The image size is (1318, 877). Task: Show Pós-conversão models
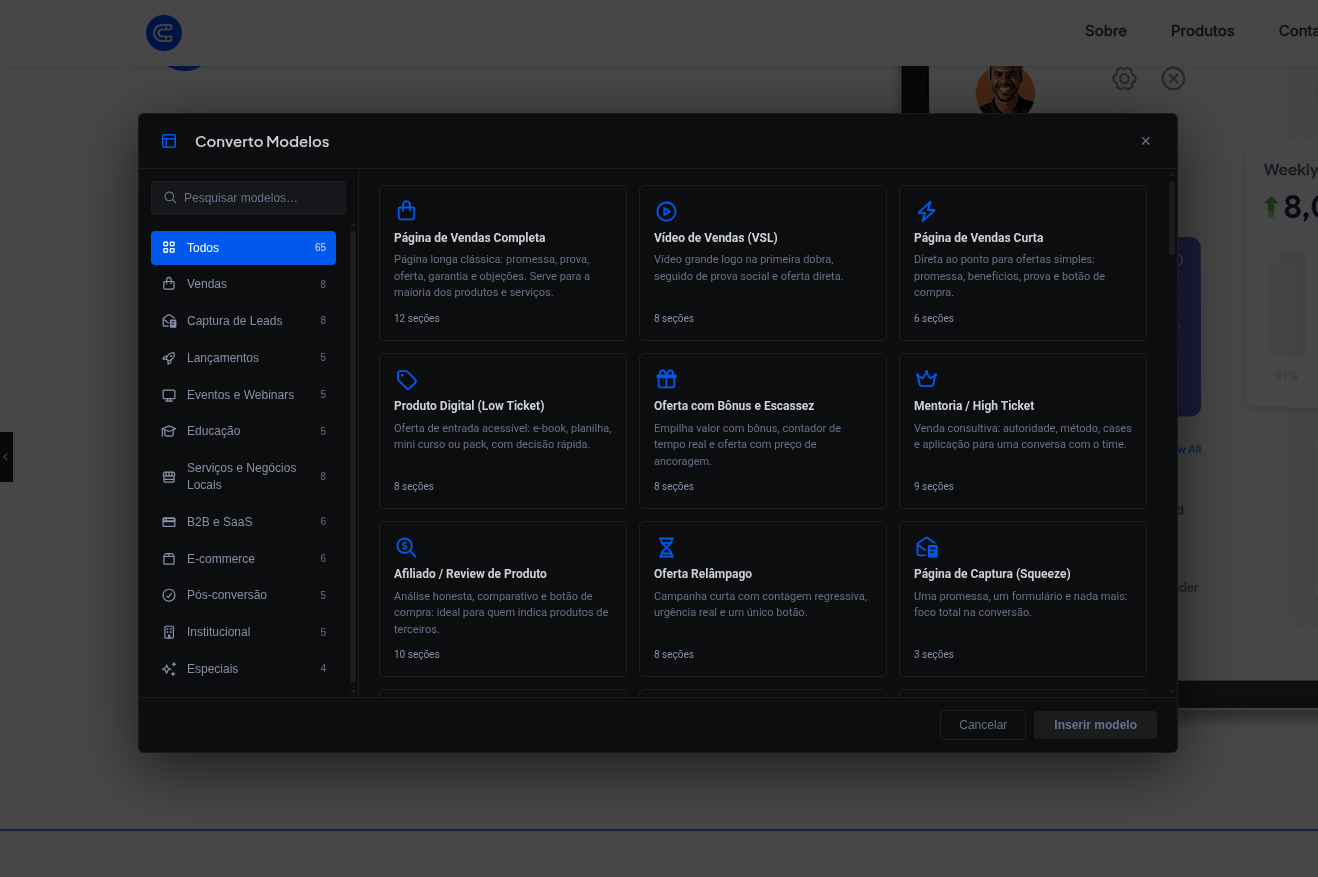point(243,595)
